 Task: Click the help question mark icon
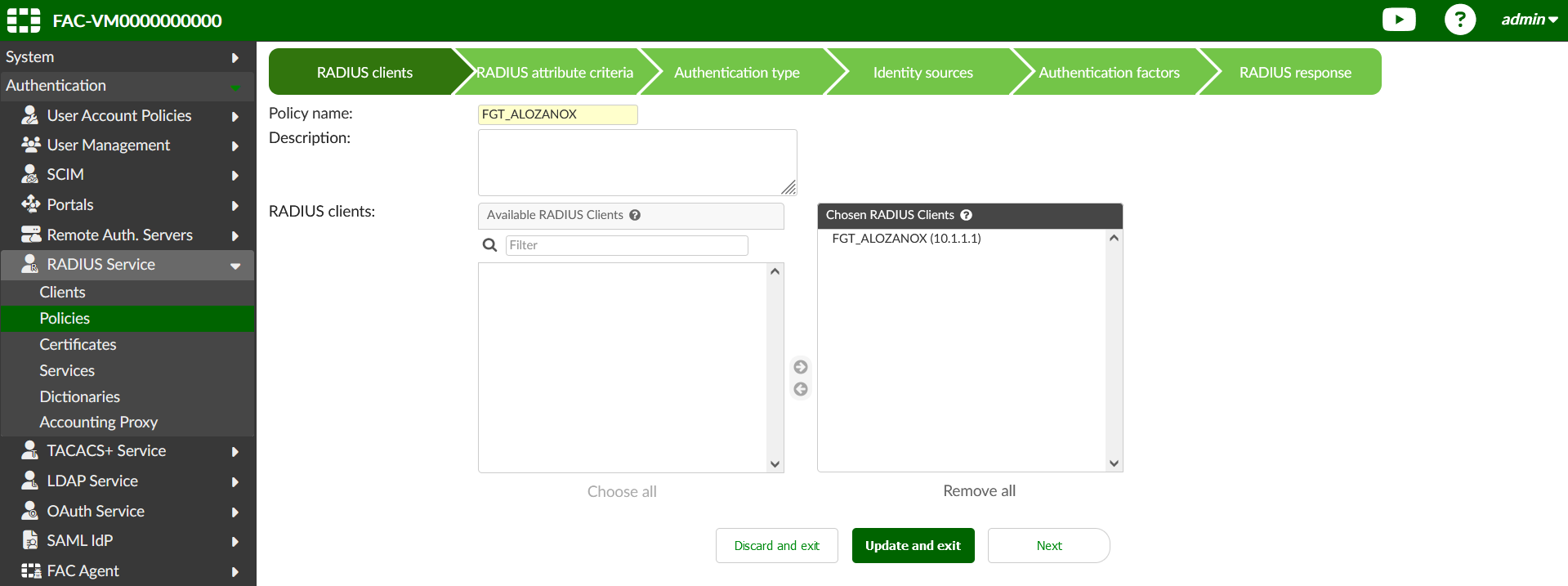(x=1459, y=20)
